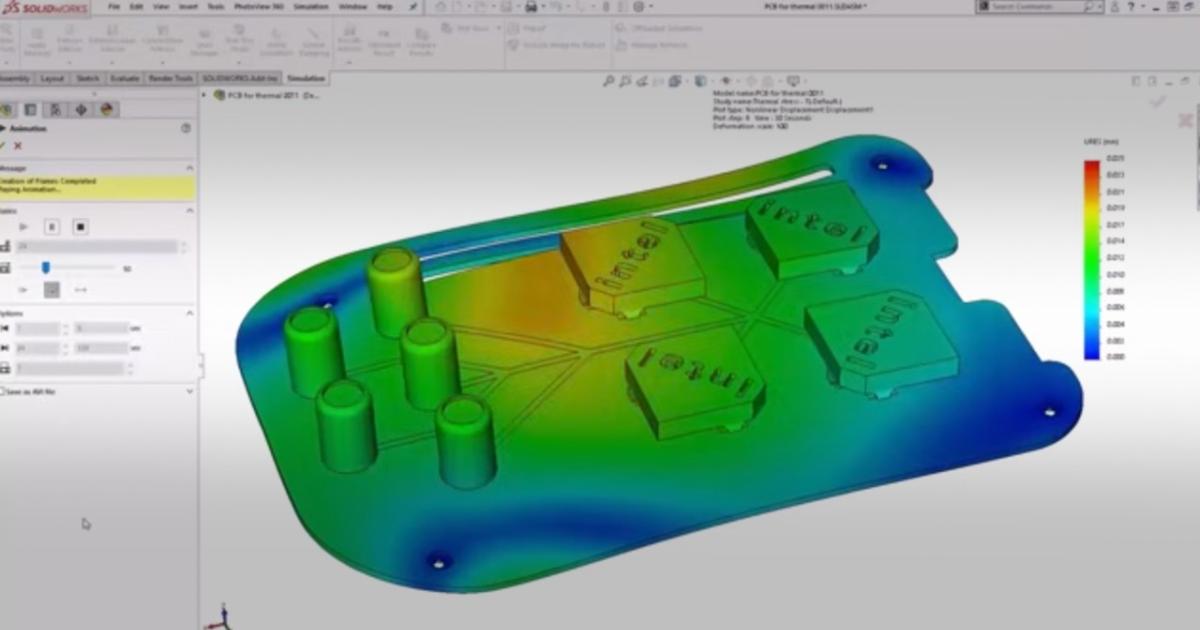Click the large confirmation checkmark in viewport corner
Viewport: 1200px width, 630px height.
click(x=1158, y=100)
